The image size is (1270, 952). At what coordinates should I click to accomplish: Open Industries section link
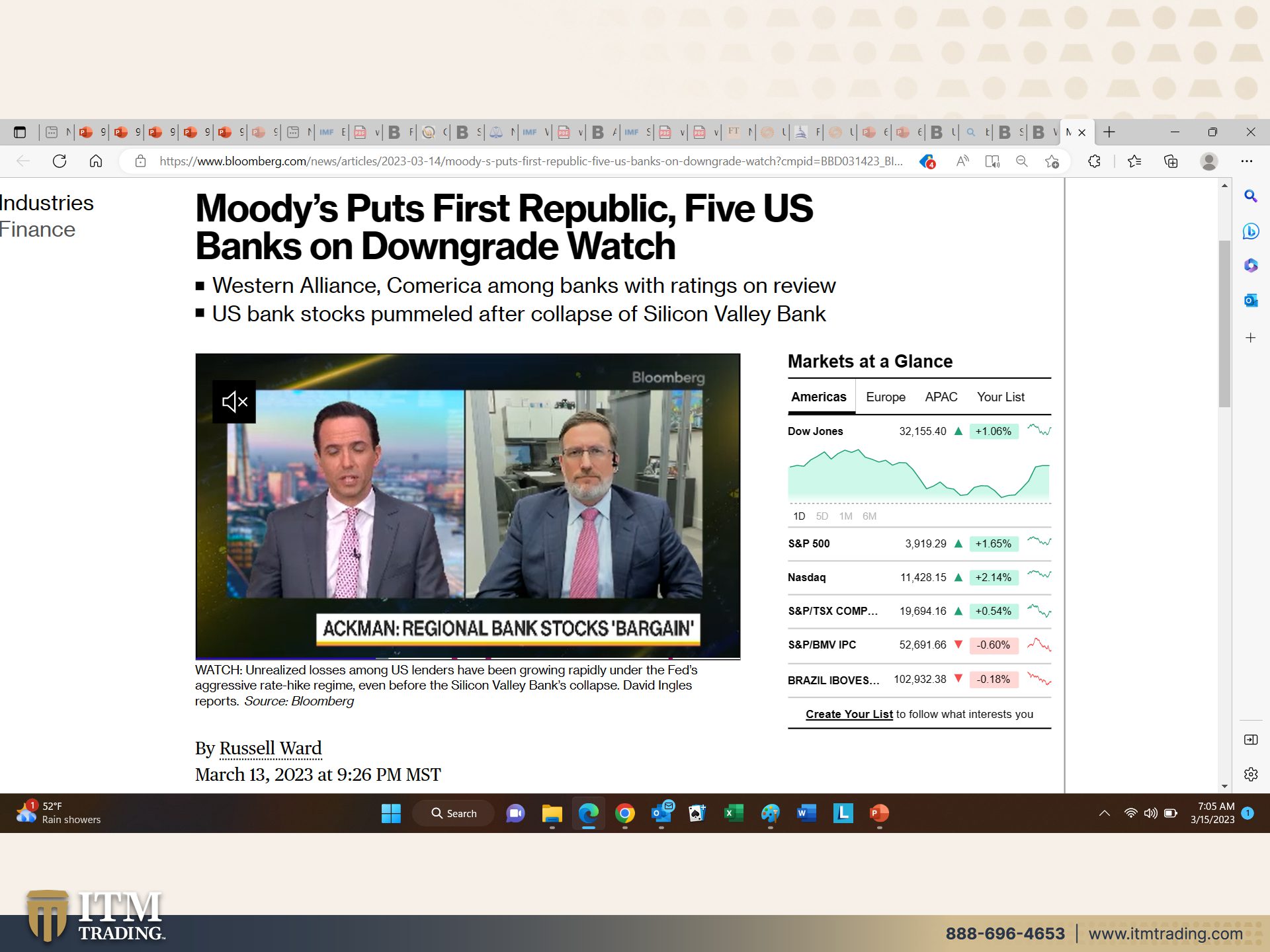click(x=47, y=203)
